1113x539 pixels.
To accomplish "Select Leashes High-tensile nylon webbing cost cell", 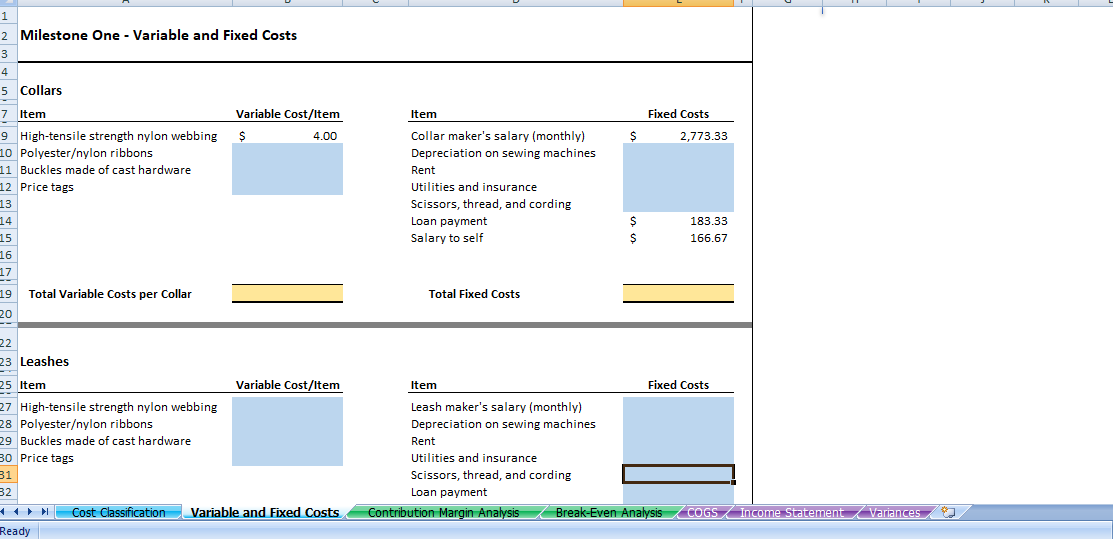I will click(287, 407).
